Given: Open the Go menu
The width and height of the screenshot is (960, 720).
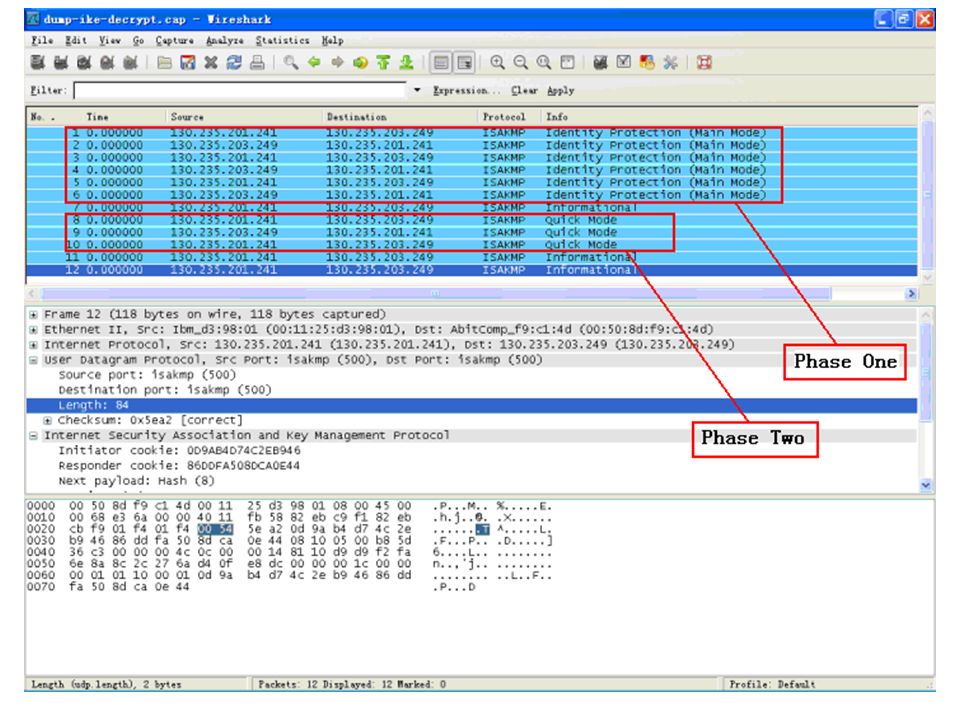Looking at the screenshot, I should pos(138,40).
